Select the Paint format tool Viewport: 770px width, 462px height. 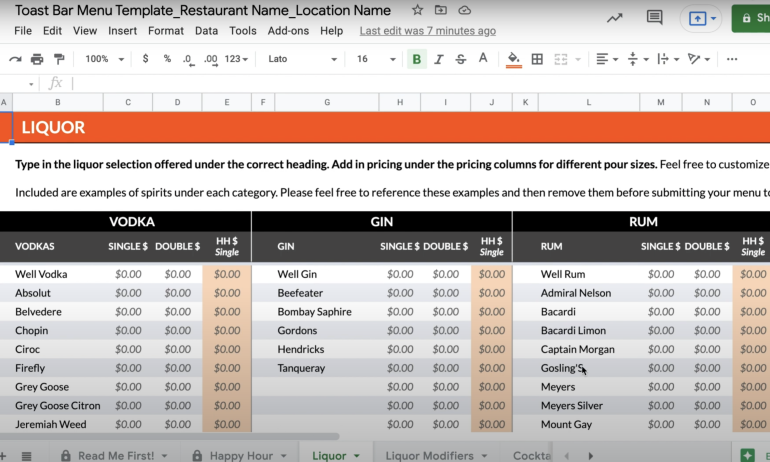click(x=59, y=59)
